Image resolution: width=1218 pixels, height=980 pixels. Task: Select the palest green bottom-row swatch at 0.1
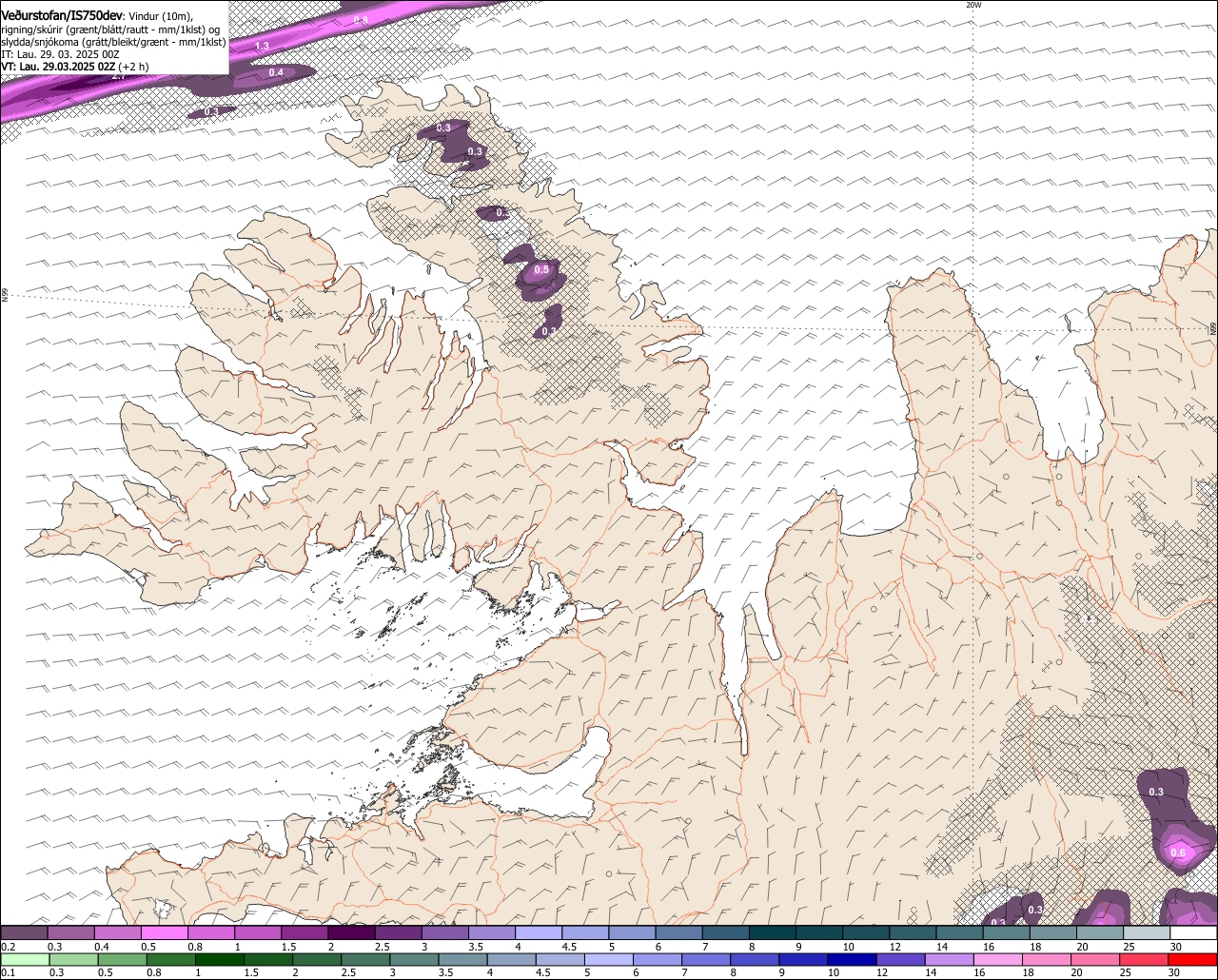coord(25,959)
